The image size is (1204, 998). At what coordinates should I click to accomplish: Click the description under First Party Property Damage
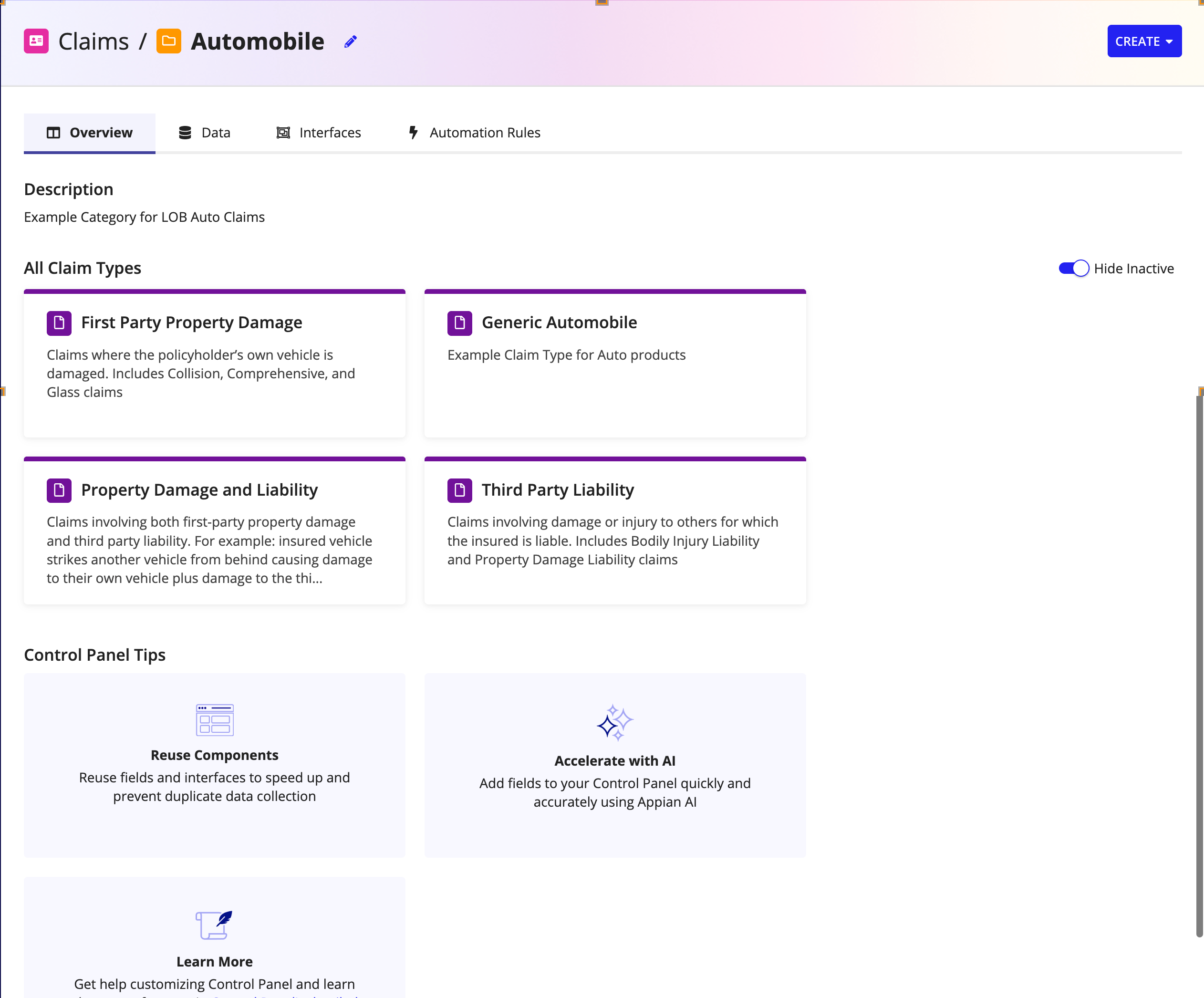click(201, 374)
